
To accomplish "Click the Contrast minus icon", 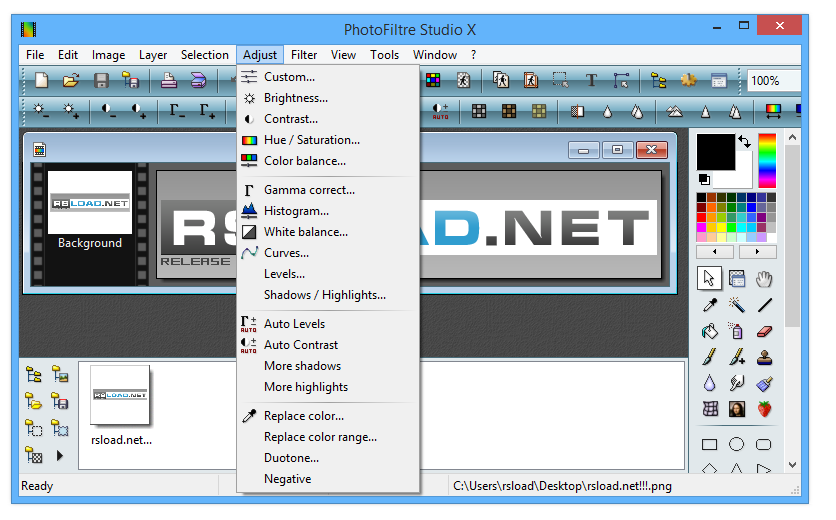I will (x=108, y=110).
